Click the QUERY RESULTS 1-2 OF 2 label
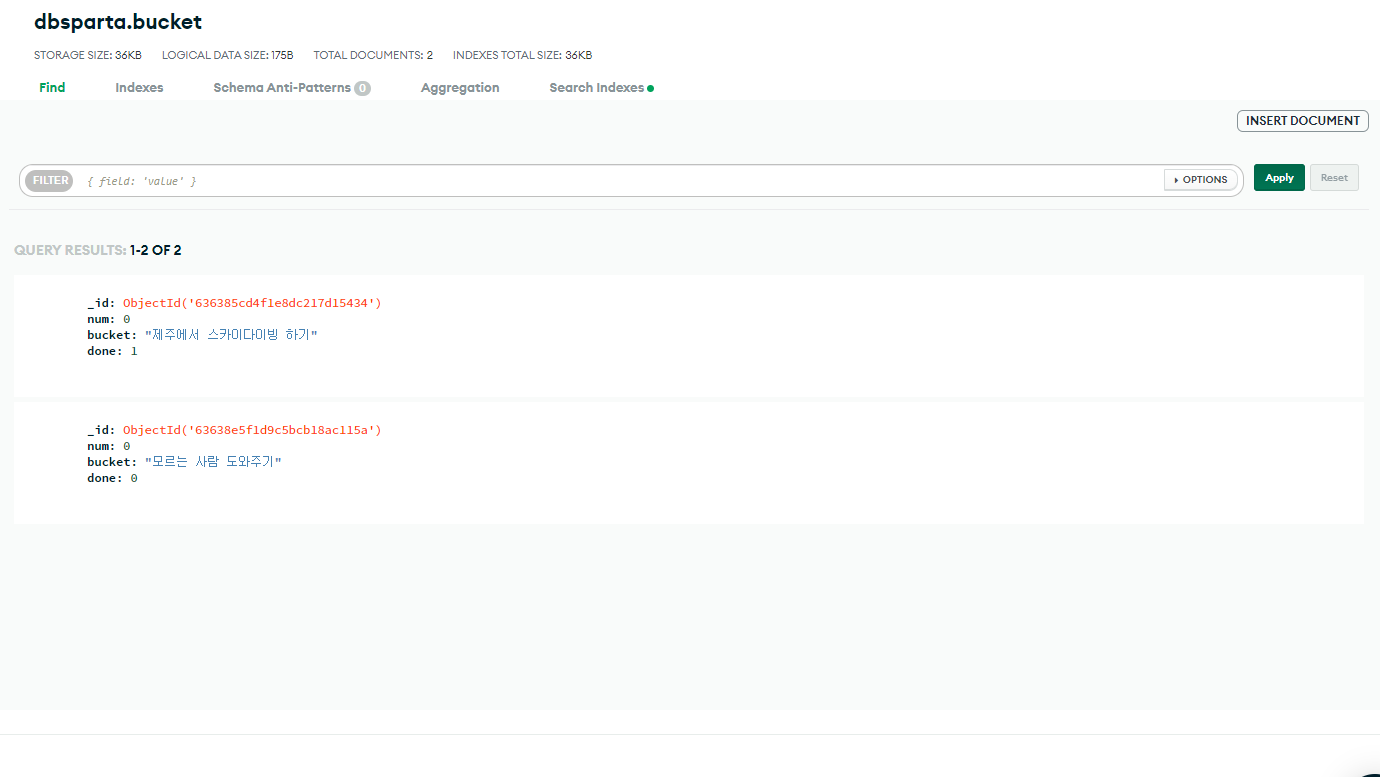 coord(98,250)
